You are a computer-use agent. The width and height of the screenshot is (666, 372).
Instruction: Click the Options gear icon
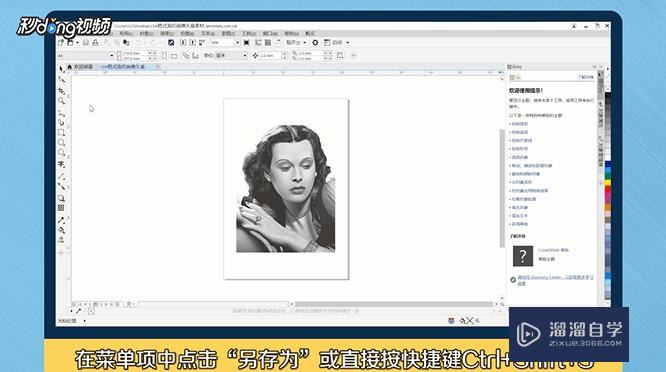click(x=315, y=42)
